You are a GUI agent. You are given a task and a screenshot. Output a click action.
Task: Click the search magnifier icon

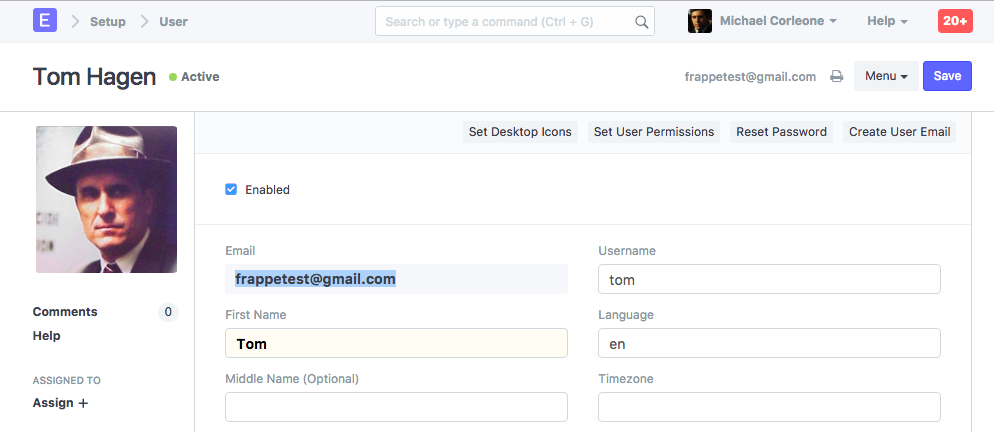point(641,21)
